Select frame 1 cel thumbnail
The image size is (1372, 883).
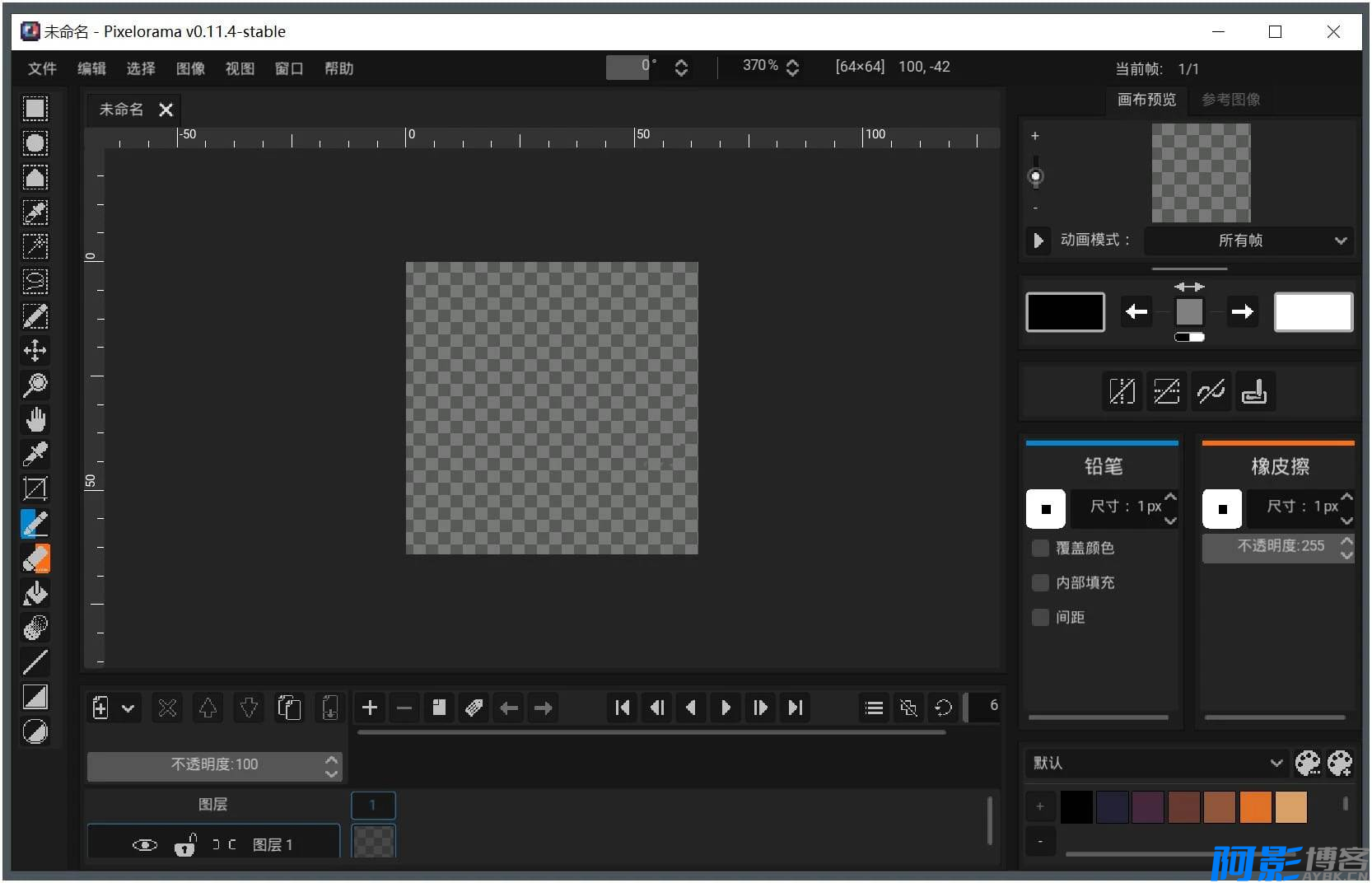pos(373,841)
